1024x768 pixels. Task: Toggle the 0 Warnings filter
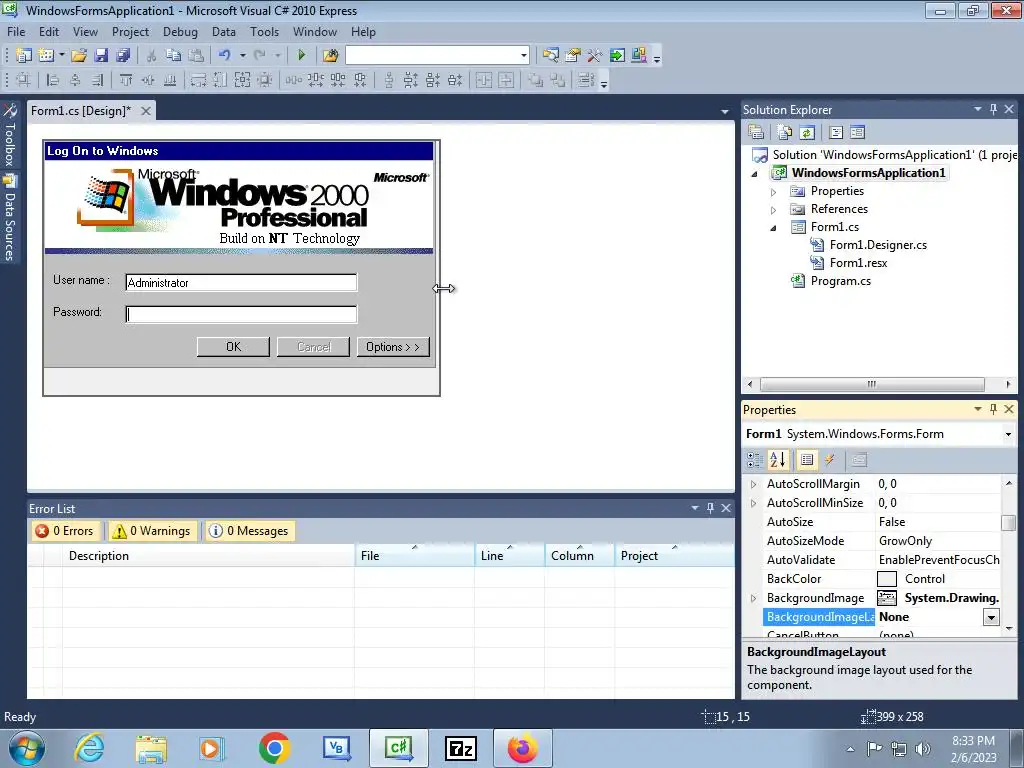(152, 531)
